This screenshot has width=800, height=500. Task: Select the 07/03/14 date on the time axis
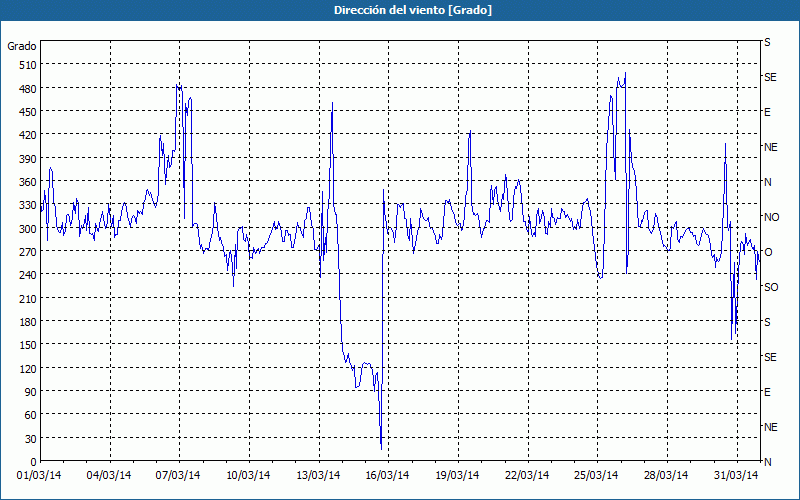click(x=178, y=476)
